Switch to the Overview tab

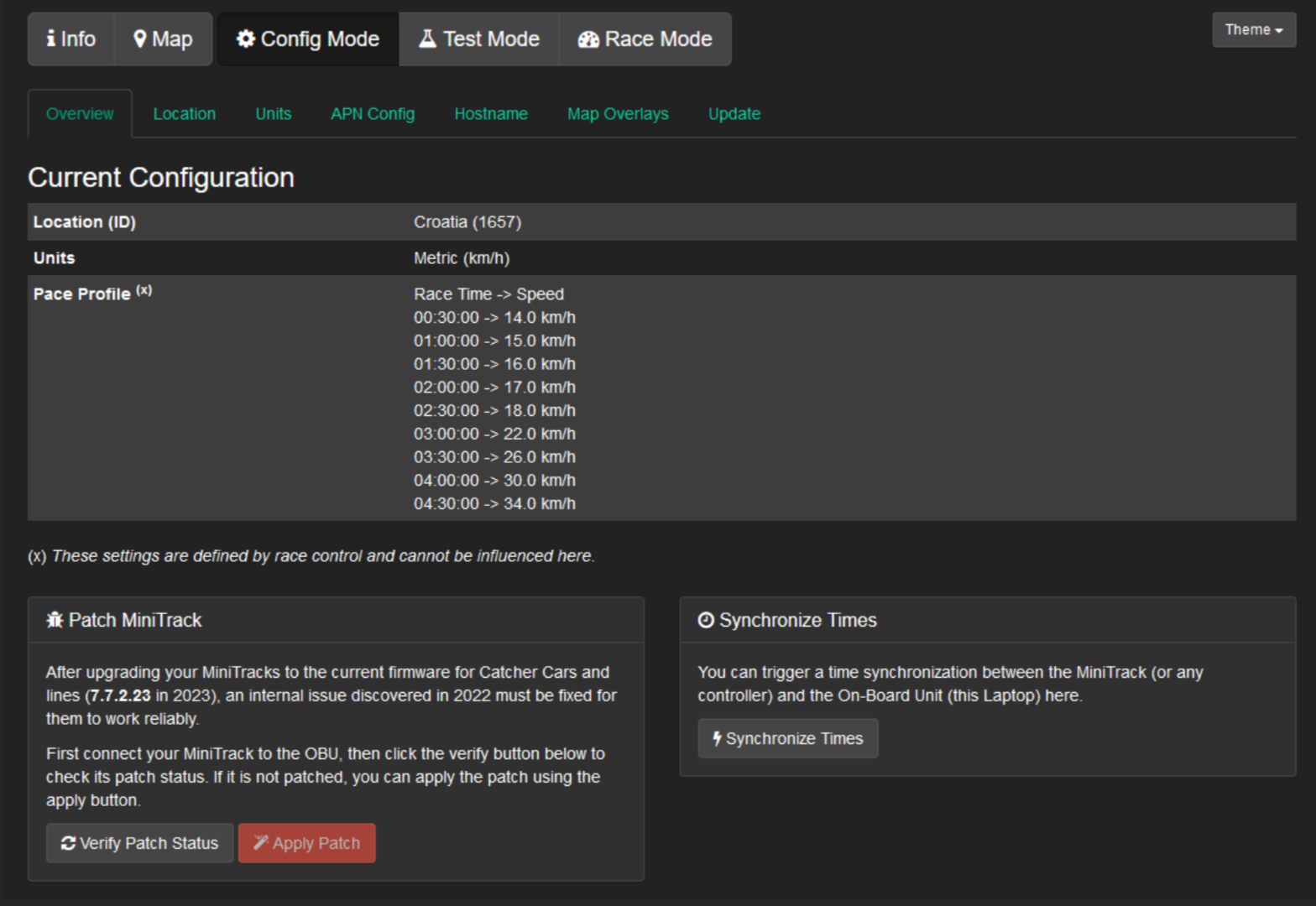tap(80, 114)
